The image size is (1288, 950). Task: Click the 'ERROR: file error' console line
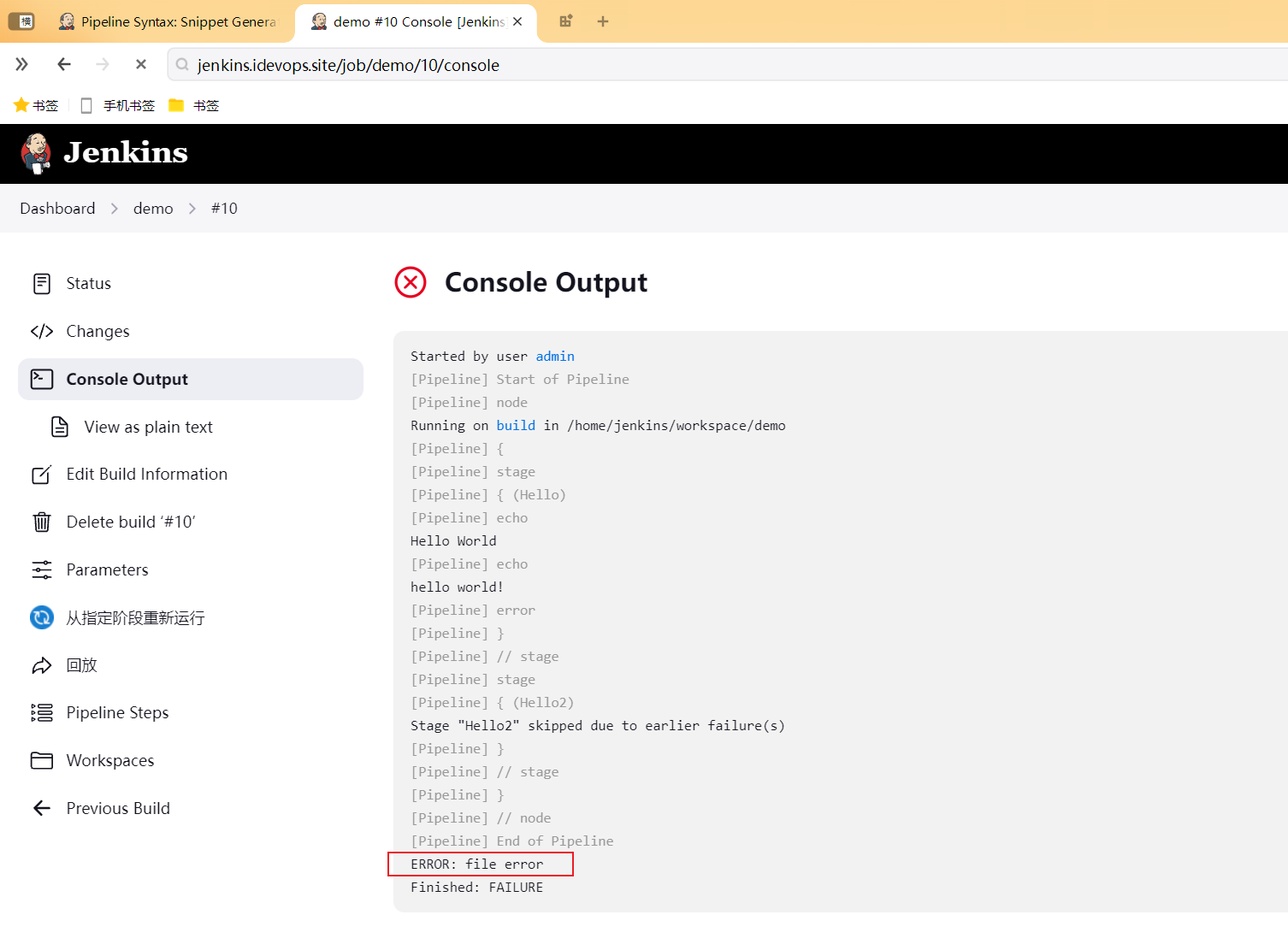click(476, 864)
